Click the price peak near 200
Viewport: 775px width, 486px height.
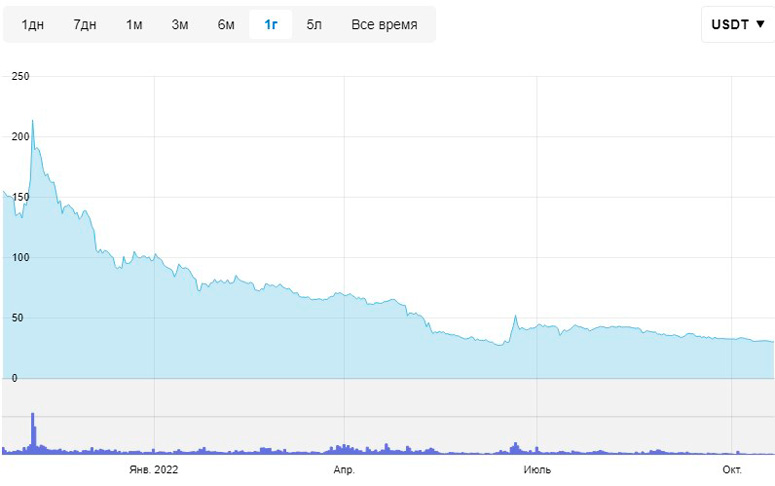(33, 120)
